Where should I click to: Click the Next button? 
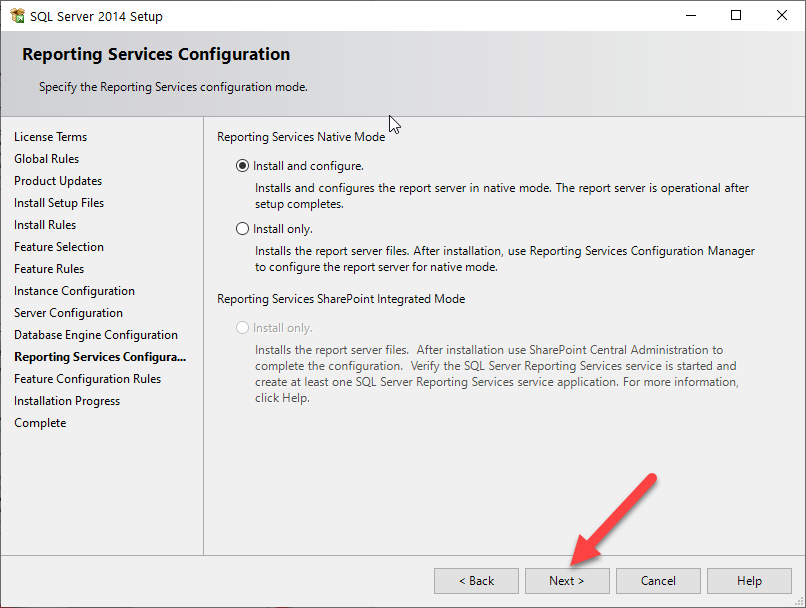coord(567,581)
